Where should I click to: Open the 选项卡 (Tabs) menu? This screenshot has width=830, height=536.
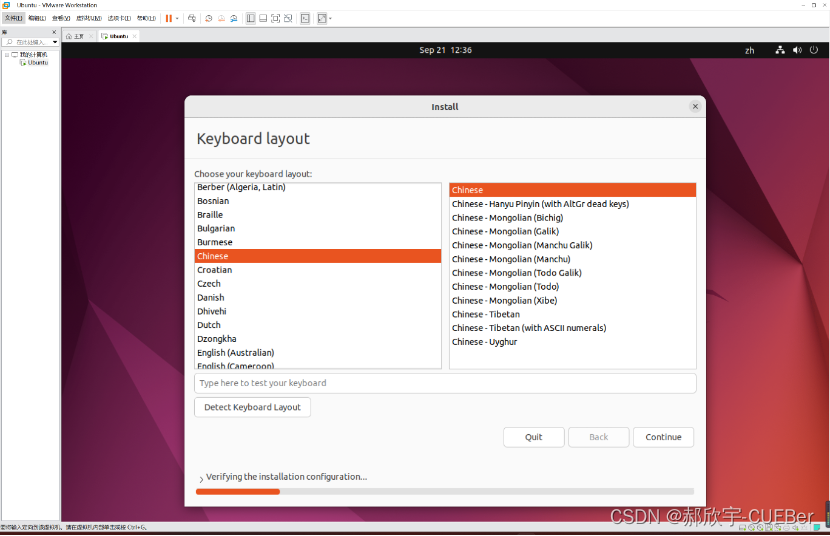point(120,18)
